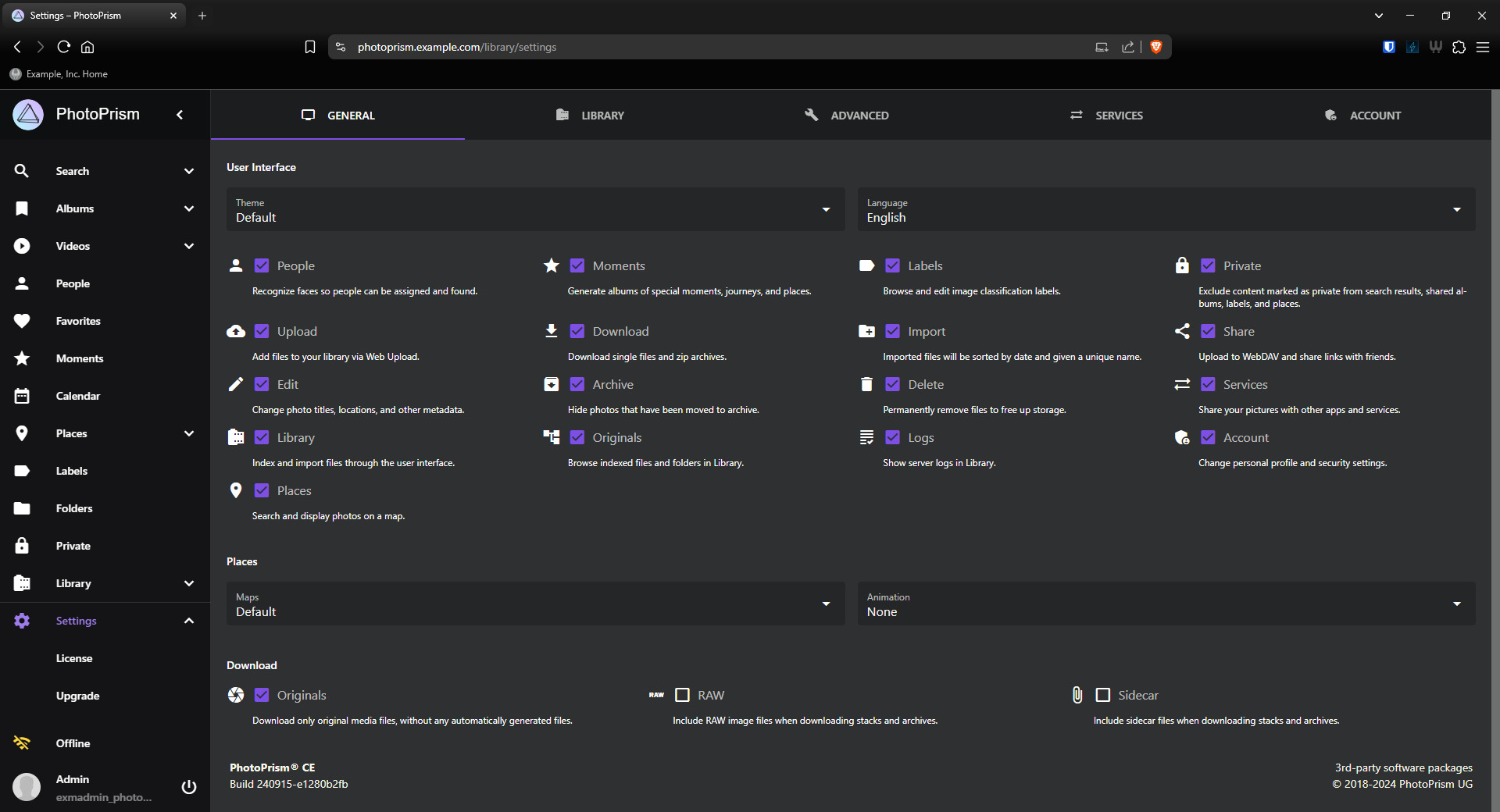The height and width of the screenshot is (812, 1500).
Task: Collapse the sidebar with the chevron arrow
Action: tap(180, 115)
